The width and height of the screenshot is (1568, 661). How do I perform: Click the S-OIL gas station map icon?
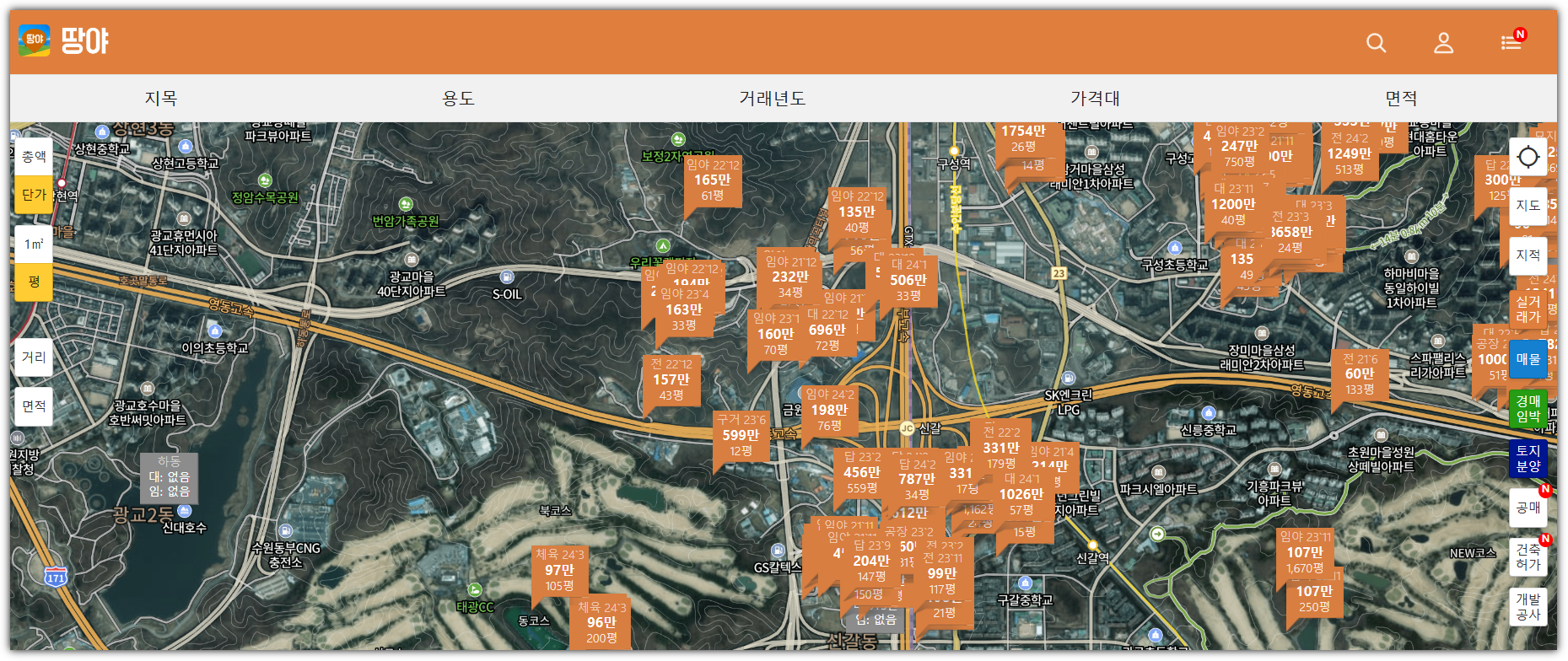[507, 277]
